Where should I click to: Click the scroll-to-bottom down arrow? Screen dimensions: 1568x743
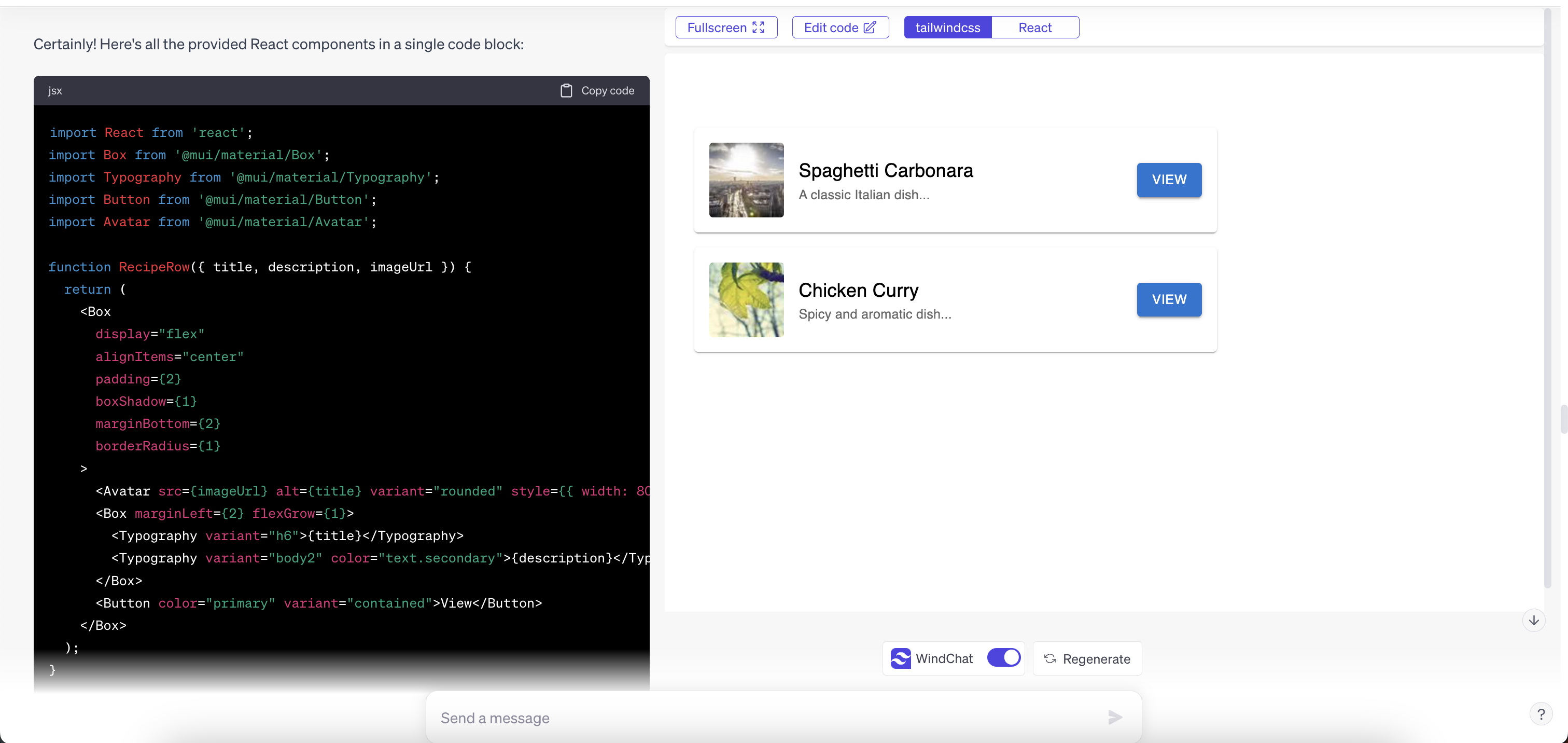tap(1534, 621)
